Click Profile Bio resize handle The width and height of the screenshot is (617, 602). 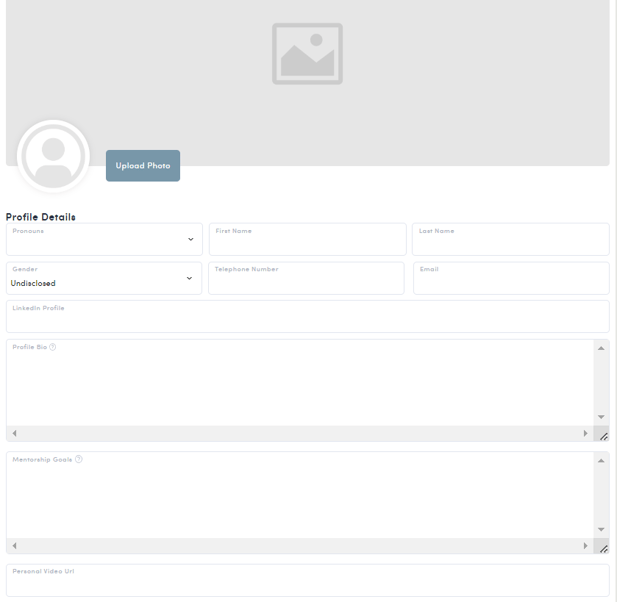(x=604, y=436)
